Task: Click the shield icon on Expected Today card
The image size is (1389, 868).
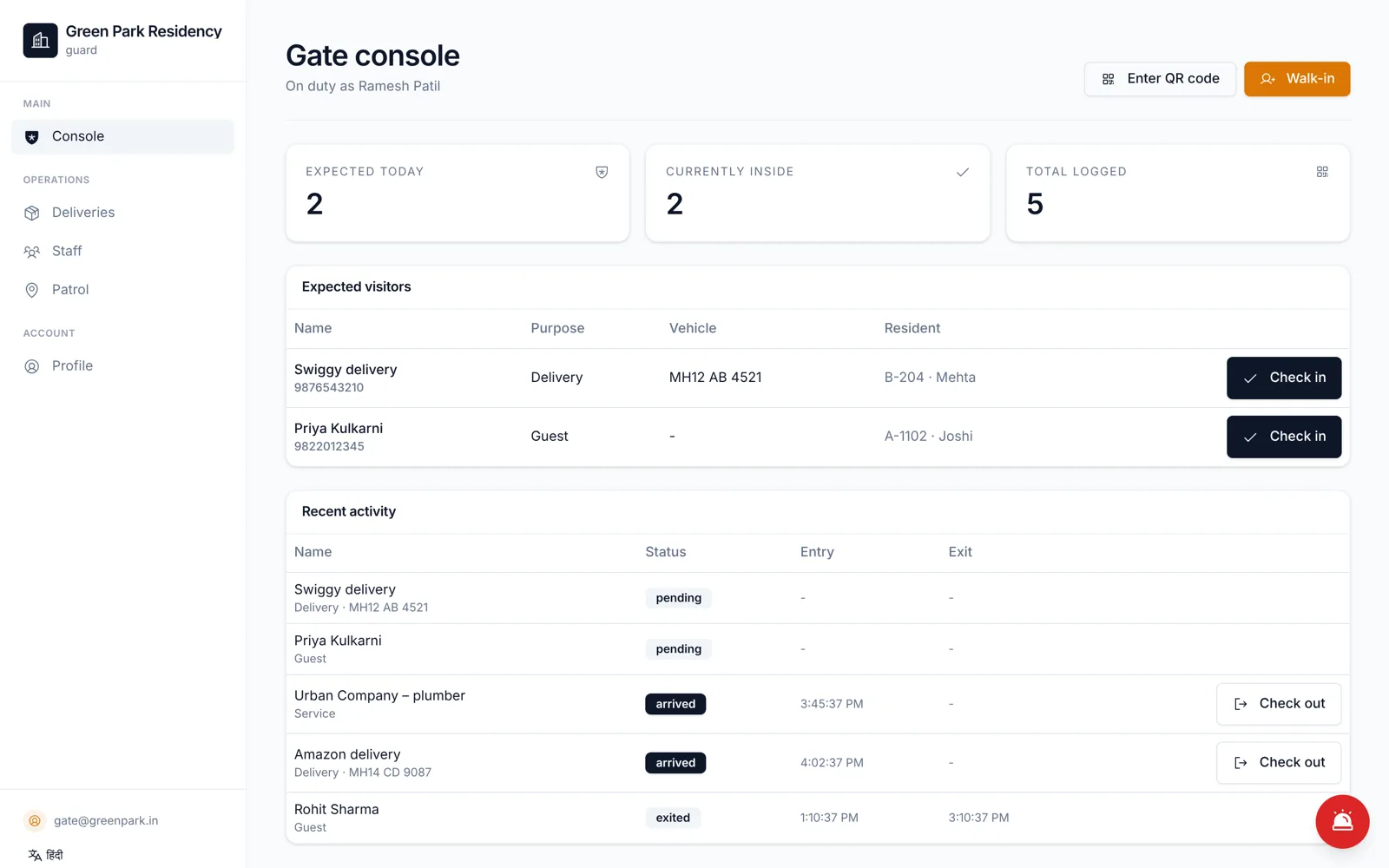Action: [x=602, y=172]
